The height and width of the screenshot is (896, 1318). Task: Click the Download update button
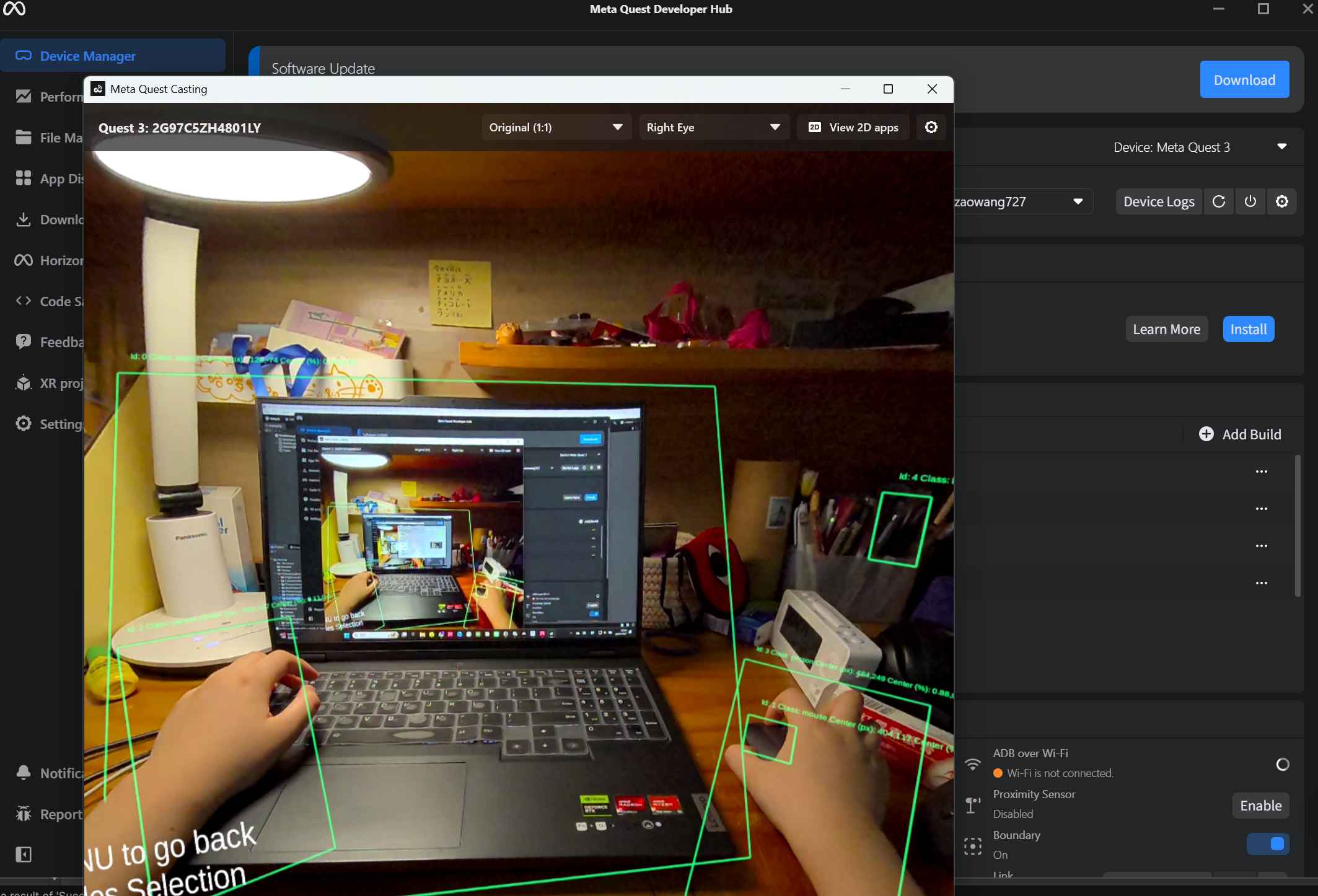coord(1244,79)
